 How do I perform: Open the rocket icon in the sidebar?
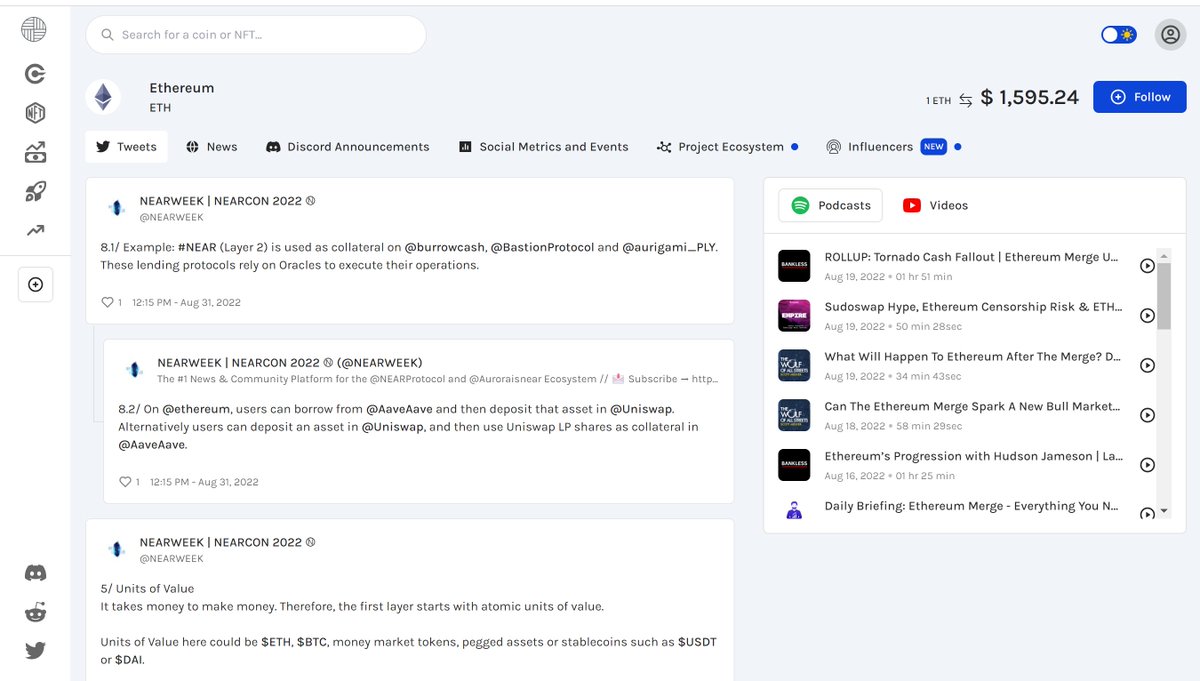[x=35, y=192]
